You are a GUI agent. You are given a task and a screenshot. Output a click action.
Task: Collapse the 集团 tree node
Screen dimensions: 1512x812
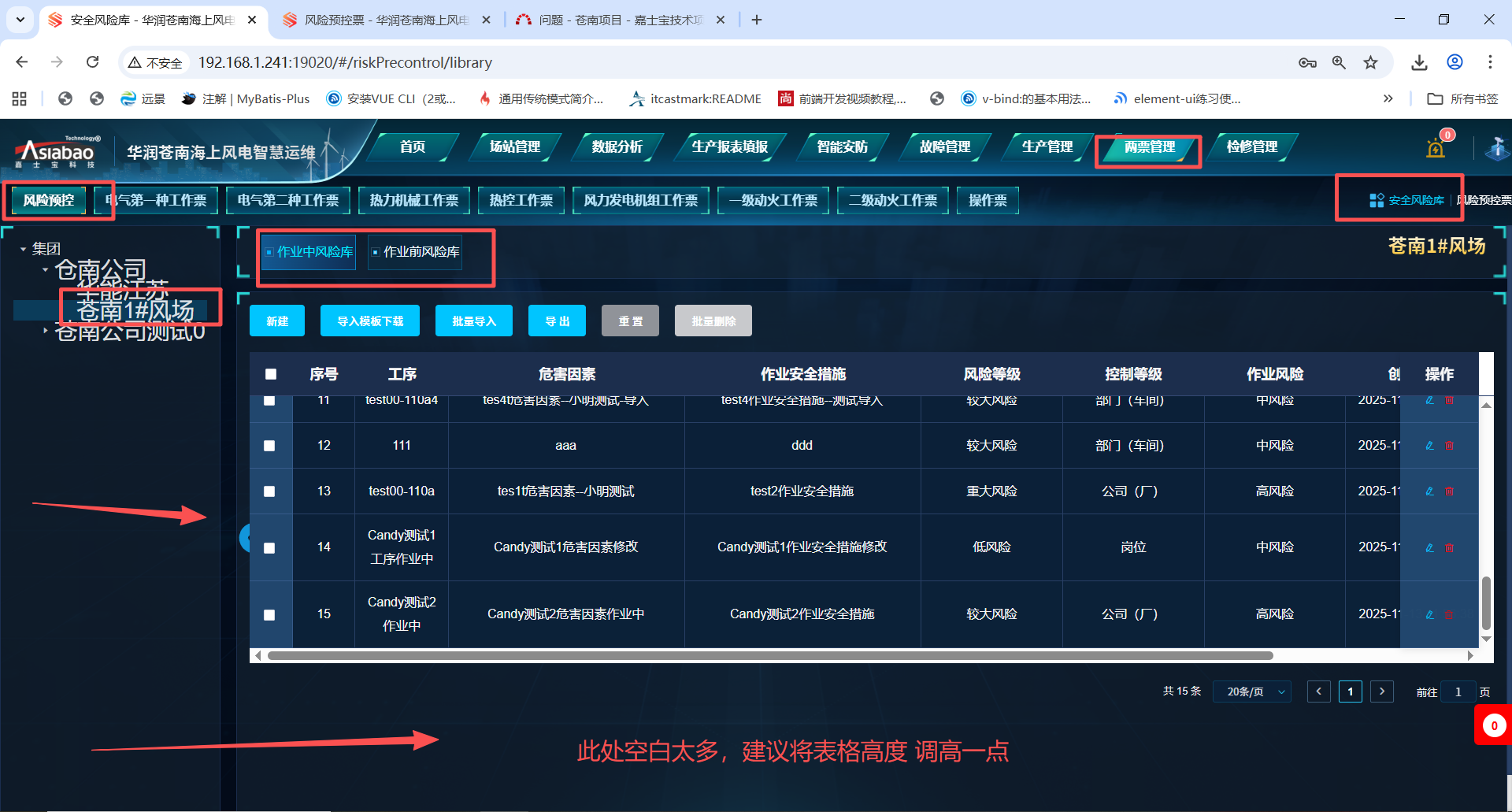[23, 249]
